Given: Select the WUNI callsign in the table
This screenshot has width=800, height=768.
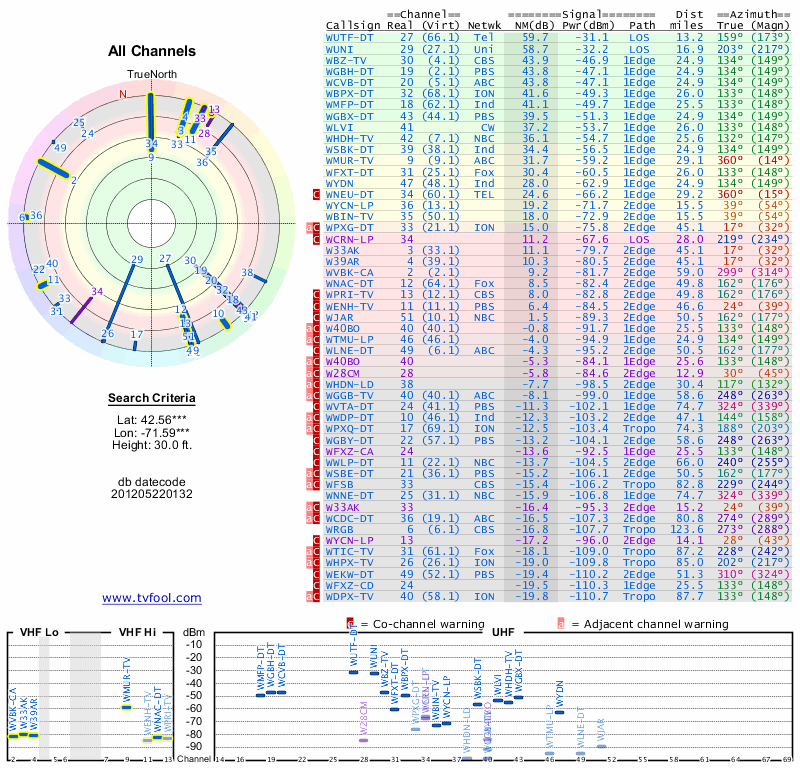Looking at the screenshot, I should point(339,49).
